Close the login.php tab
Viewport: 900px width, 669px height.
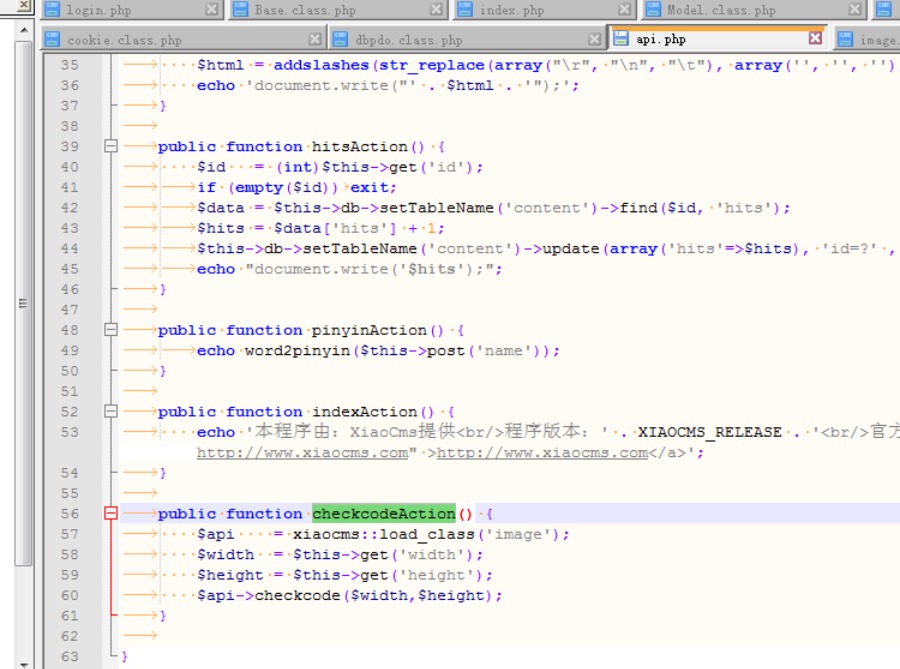[212, 9]
